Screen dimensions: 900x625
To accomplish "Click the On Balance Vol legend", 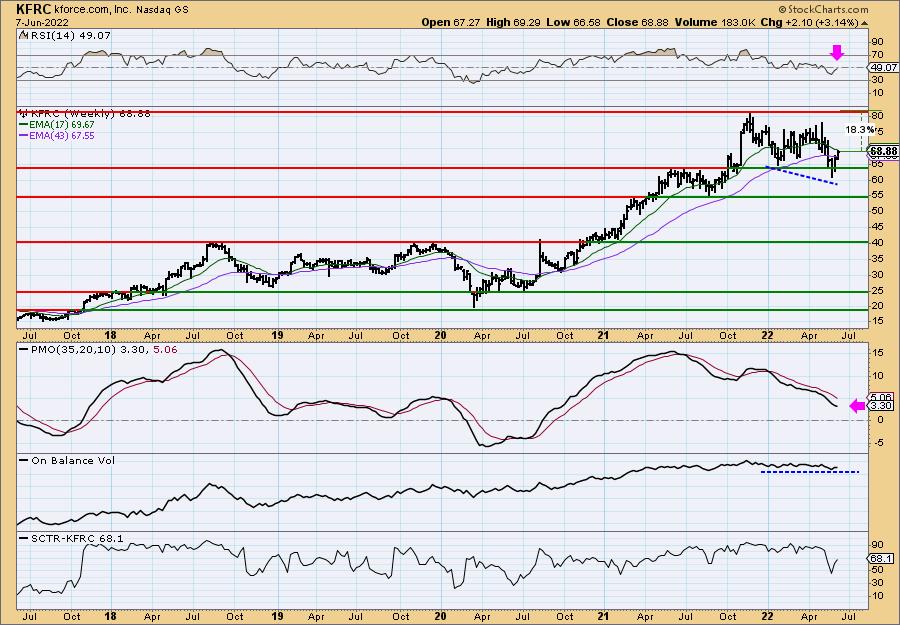I will pyautogui.click(x=67, y=460).
